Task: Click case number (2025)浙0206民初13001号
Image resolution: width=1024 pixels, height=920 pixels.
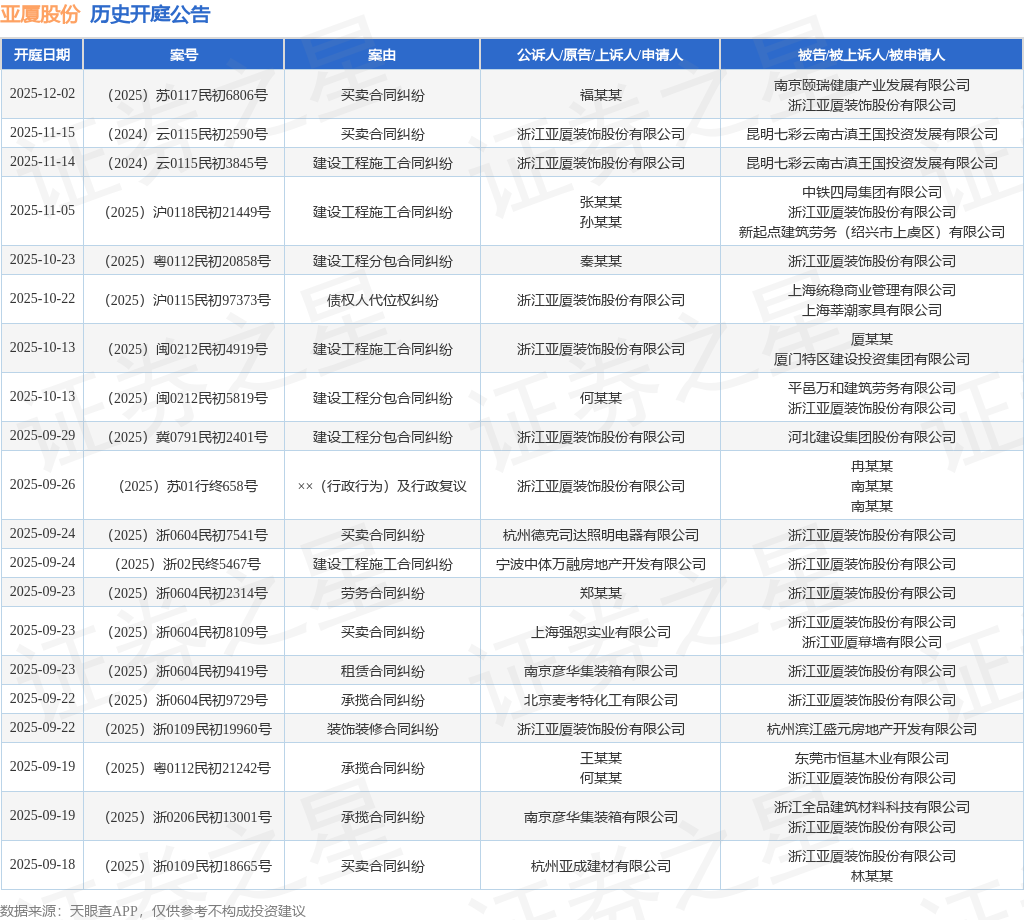Action: (187, 817)
